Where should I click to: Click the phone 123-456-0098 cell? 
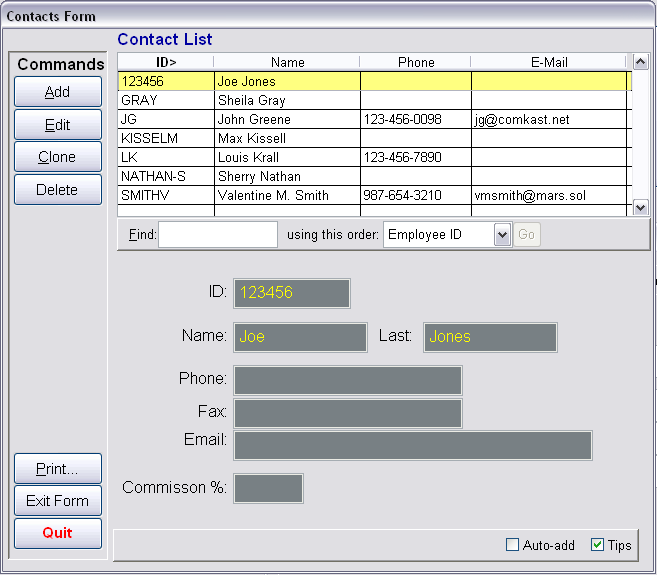[x=416, y=119]
